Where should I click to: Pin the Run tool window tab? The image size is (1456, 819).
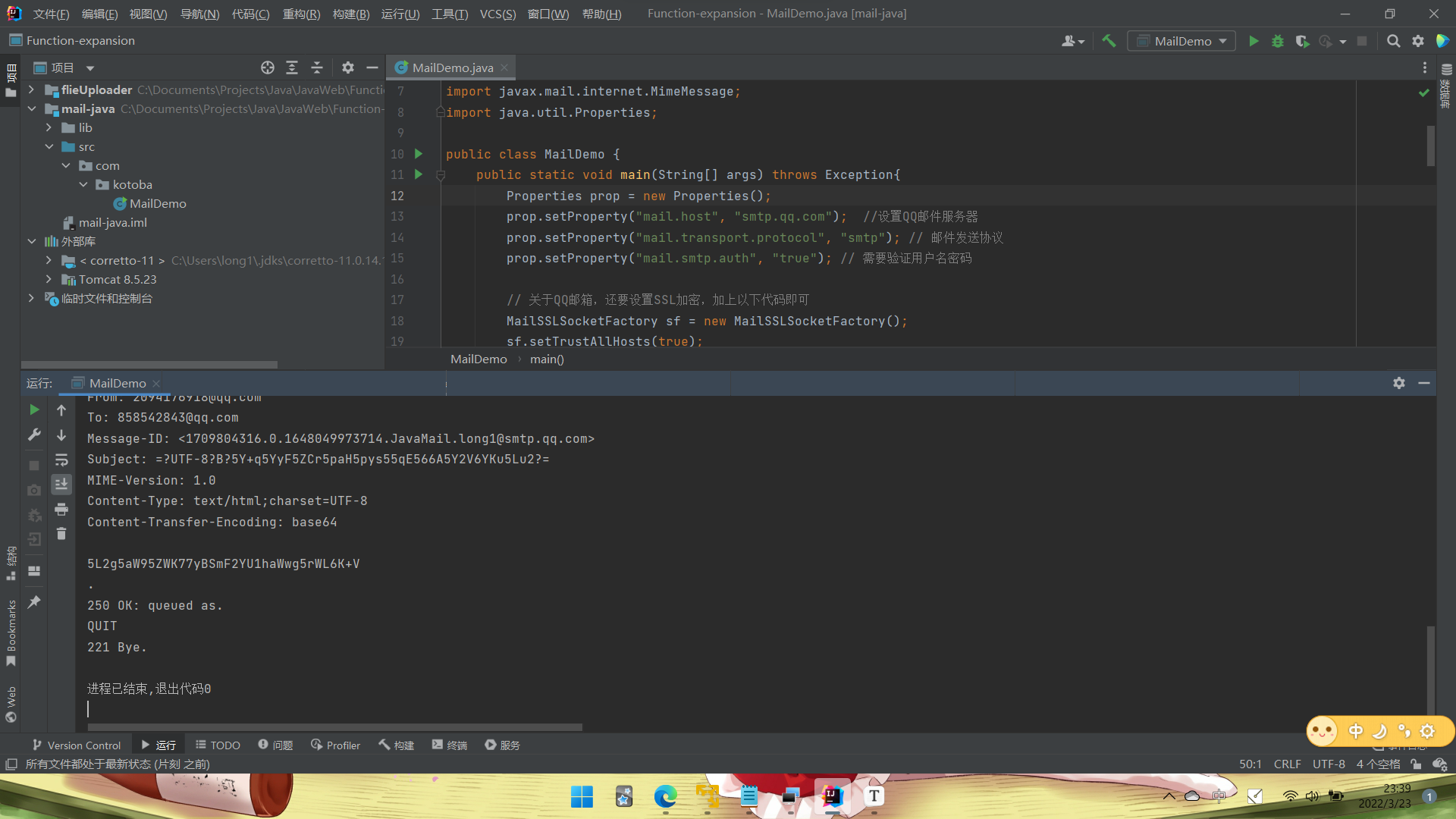[33, 601]
